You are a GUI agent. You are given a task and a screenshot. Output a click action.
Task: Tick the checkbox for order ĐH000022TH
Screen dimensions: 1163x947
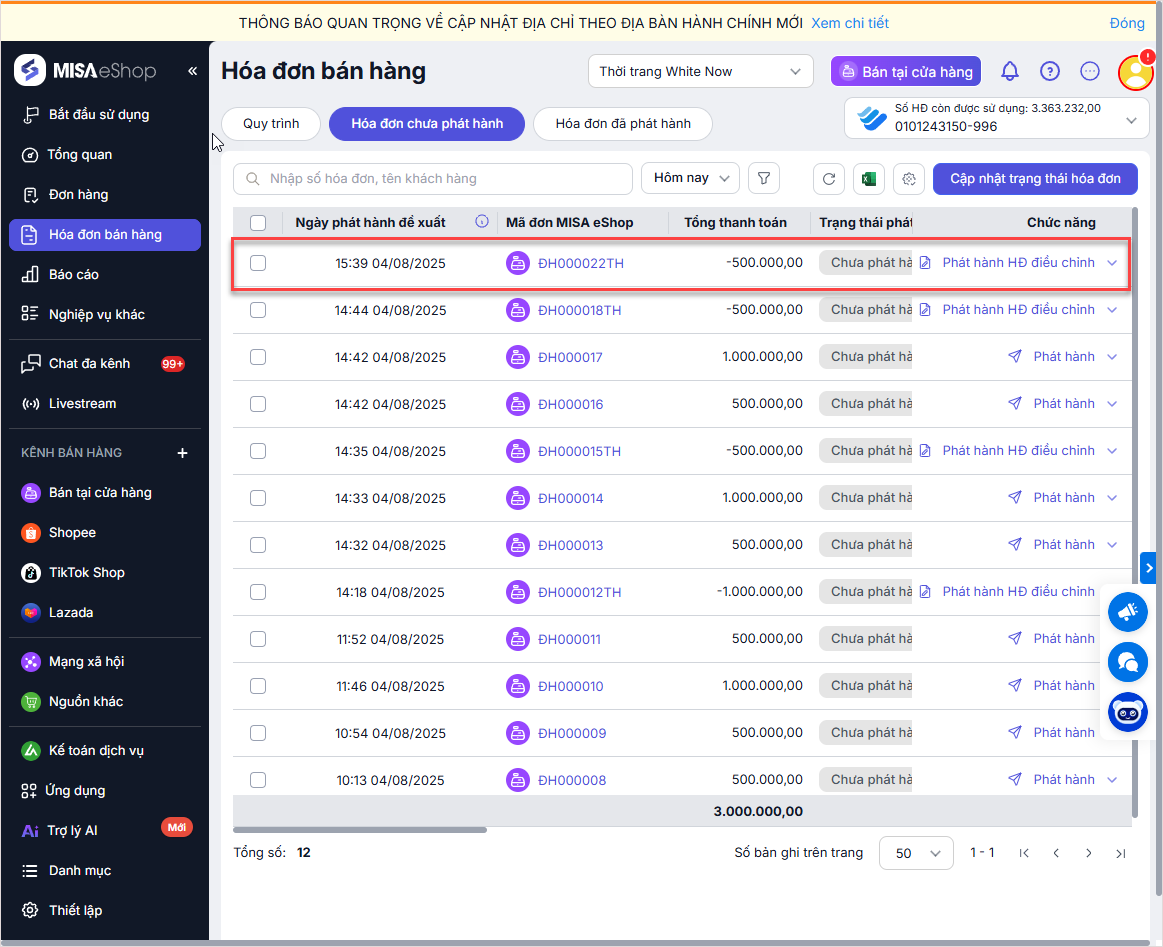pyautogui.click(x=258, y=263)
